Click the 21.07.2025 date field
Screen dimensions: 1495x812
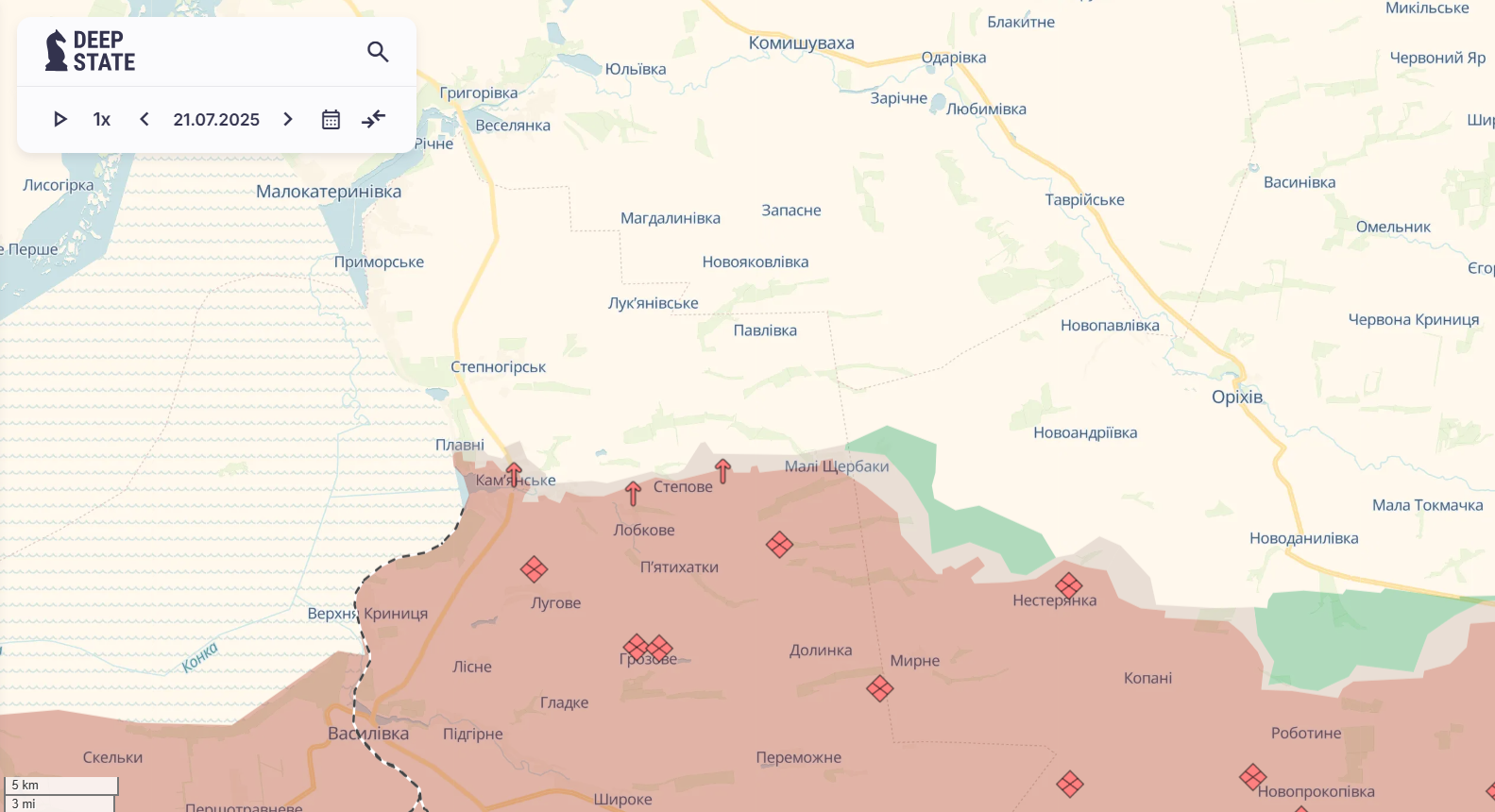pos(216,119)
